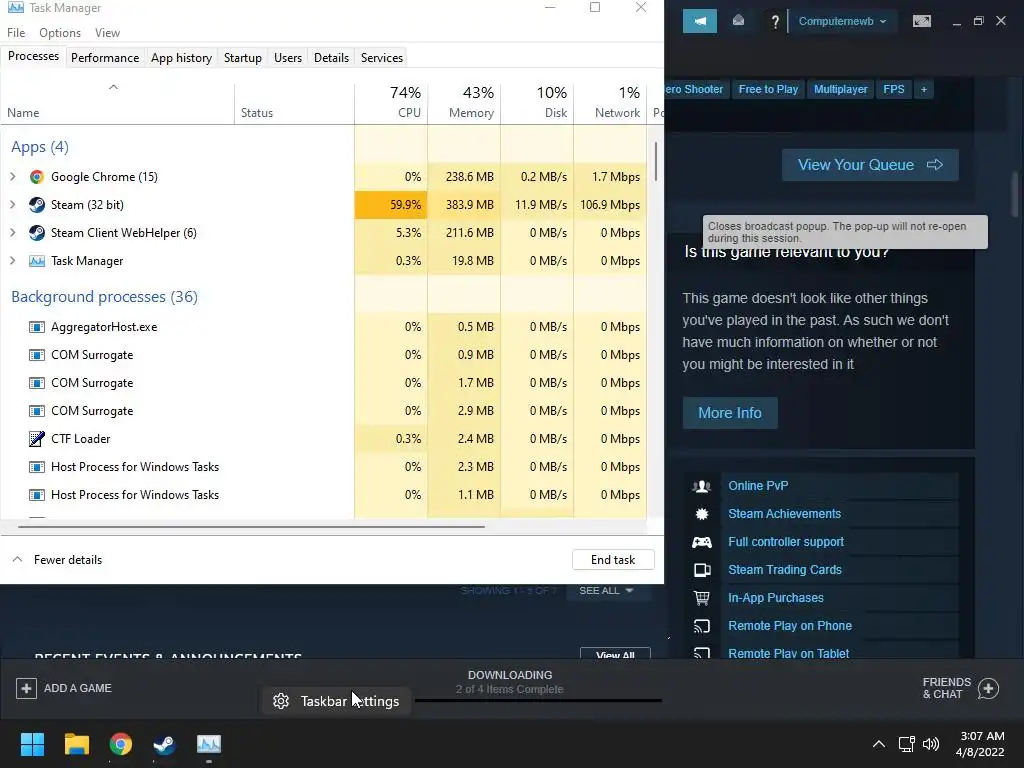Image resolution: width=1024 pixels, height=768 pixels.
Task: Open the Computernewb account dropdown
Action: click(x=842, y=22)
